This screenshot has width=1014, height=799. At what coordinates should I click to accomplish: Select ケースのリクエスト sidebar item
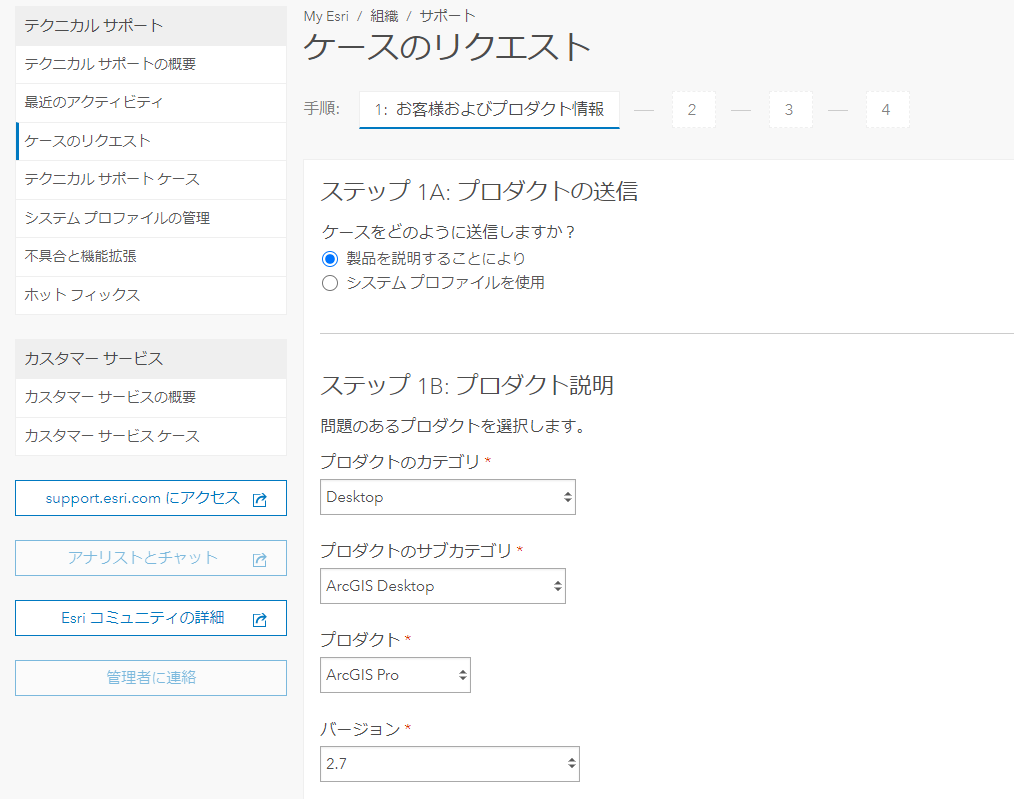(x=151, y=141)
